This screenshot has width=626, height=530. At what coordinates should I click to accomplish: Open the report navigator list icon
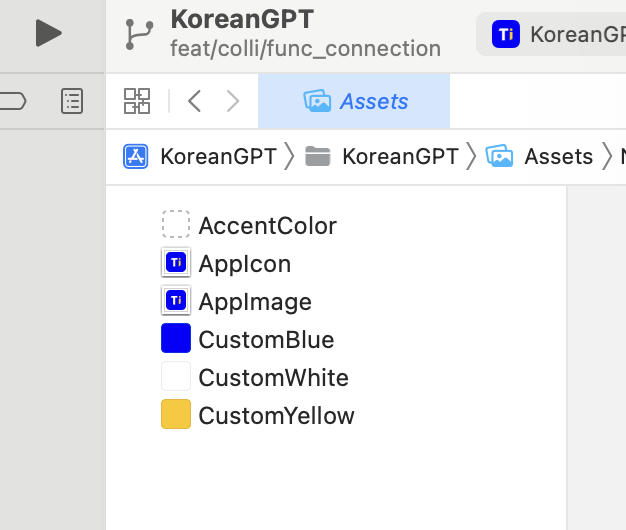[x=72, y=101]
